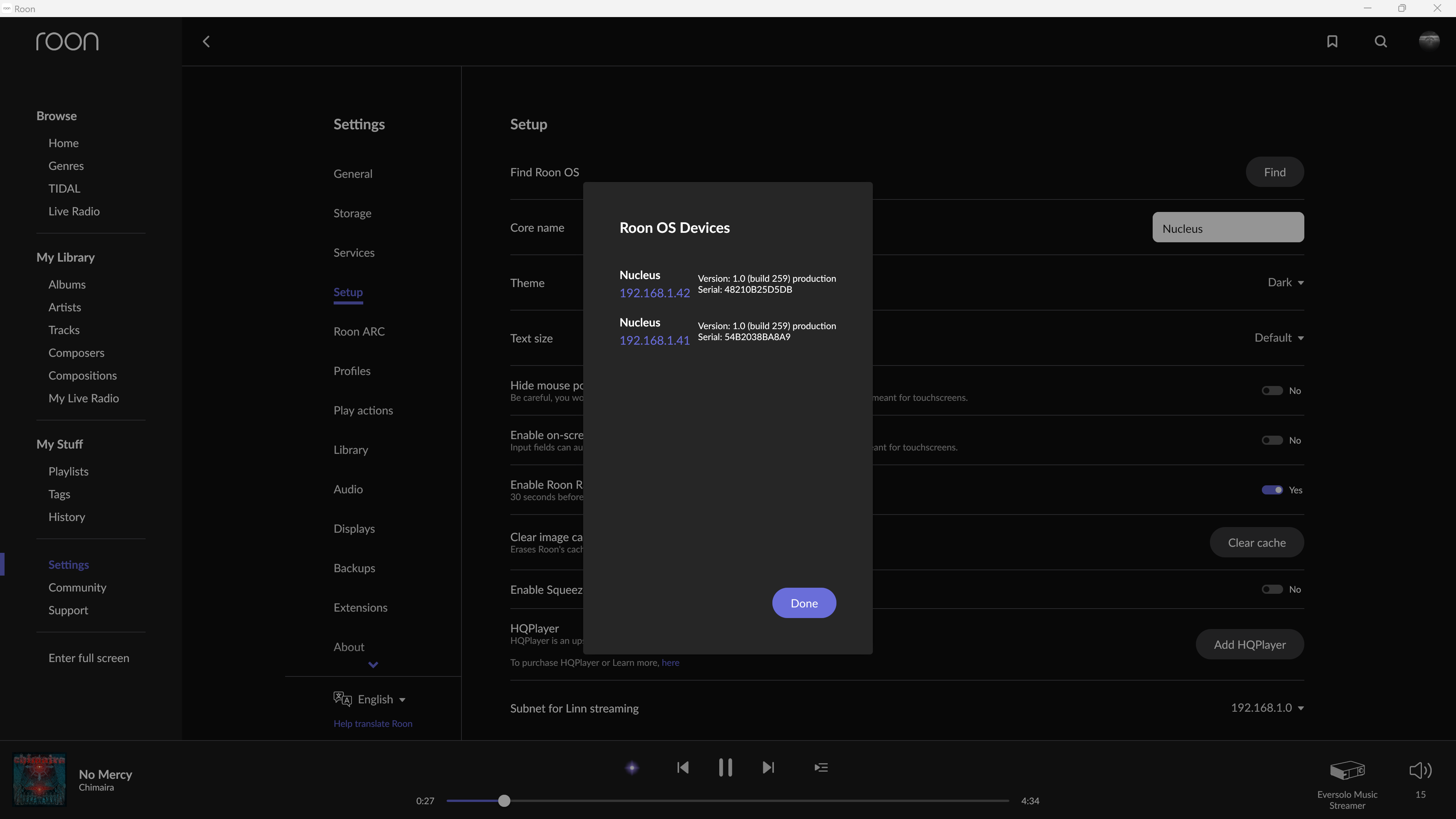Click the Clear cache button
Image resolution: width=1456 pixels, height=819 pixels.
point(1257,542)
